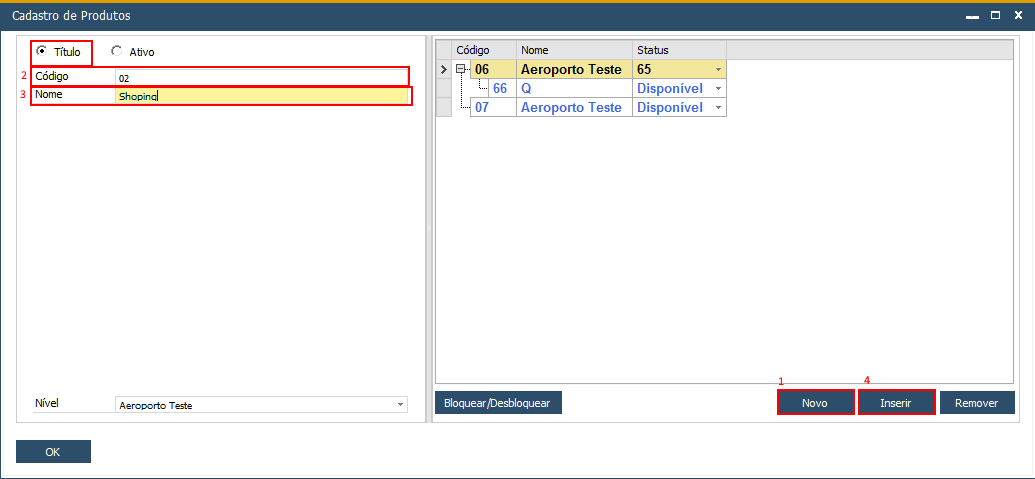Select row code 66
The width and height of the screenshot is (1035, 479).
[x=500, y=88]
